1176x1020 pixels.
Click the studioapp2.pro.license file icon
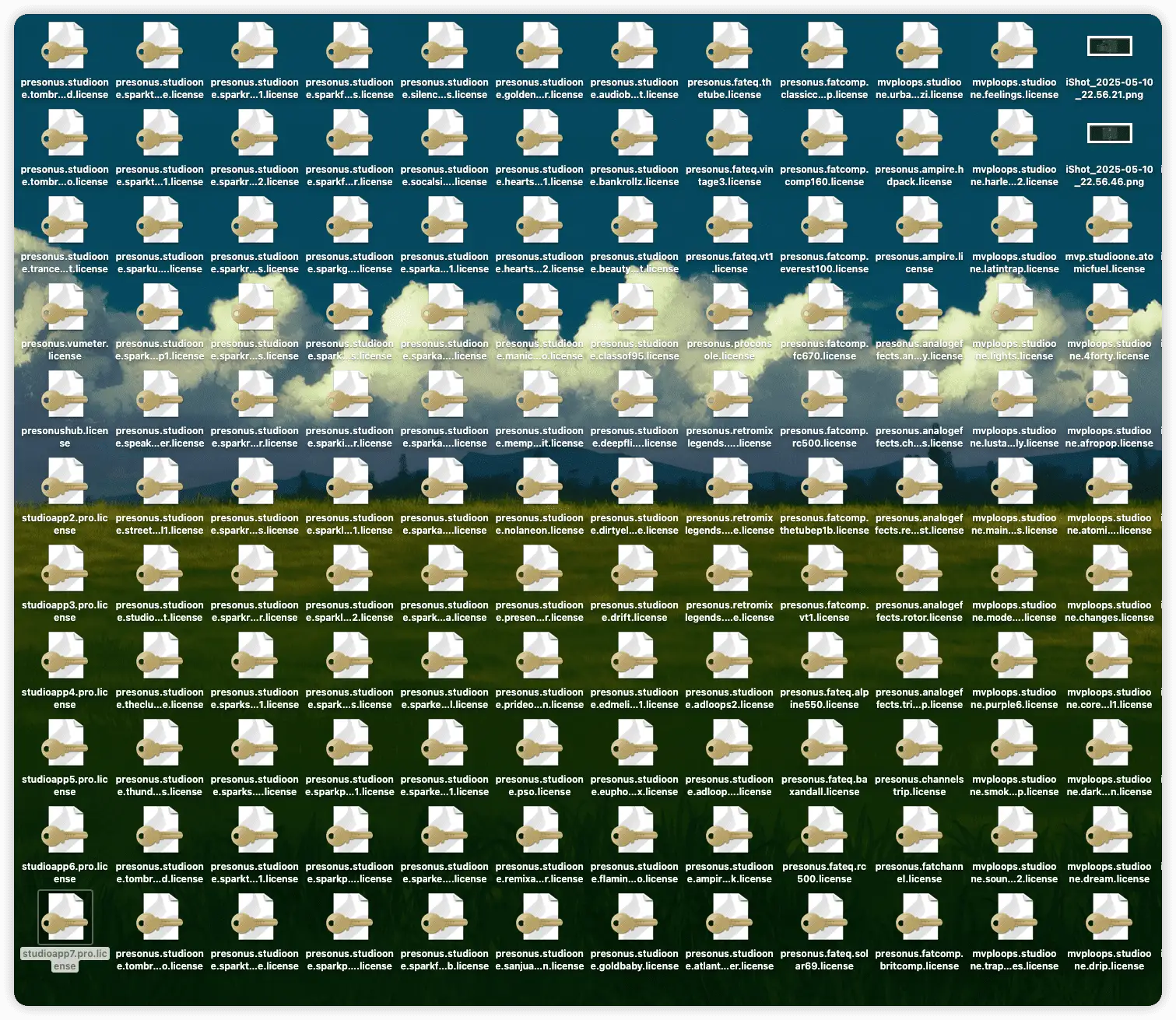point(65,482)
